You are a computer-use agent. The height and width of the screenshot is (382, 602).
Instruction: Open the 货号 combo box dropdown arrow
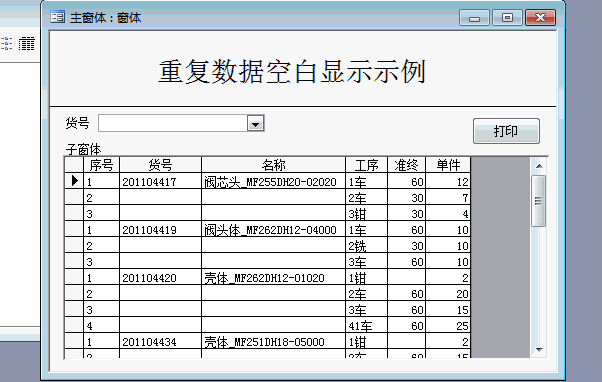(x=255, y=124)
